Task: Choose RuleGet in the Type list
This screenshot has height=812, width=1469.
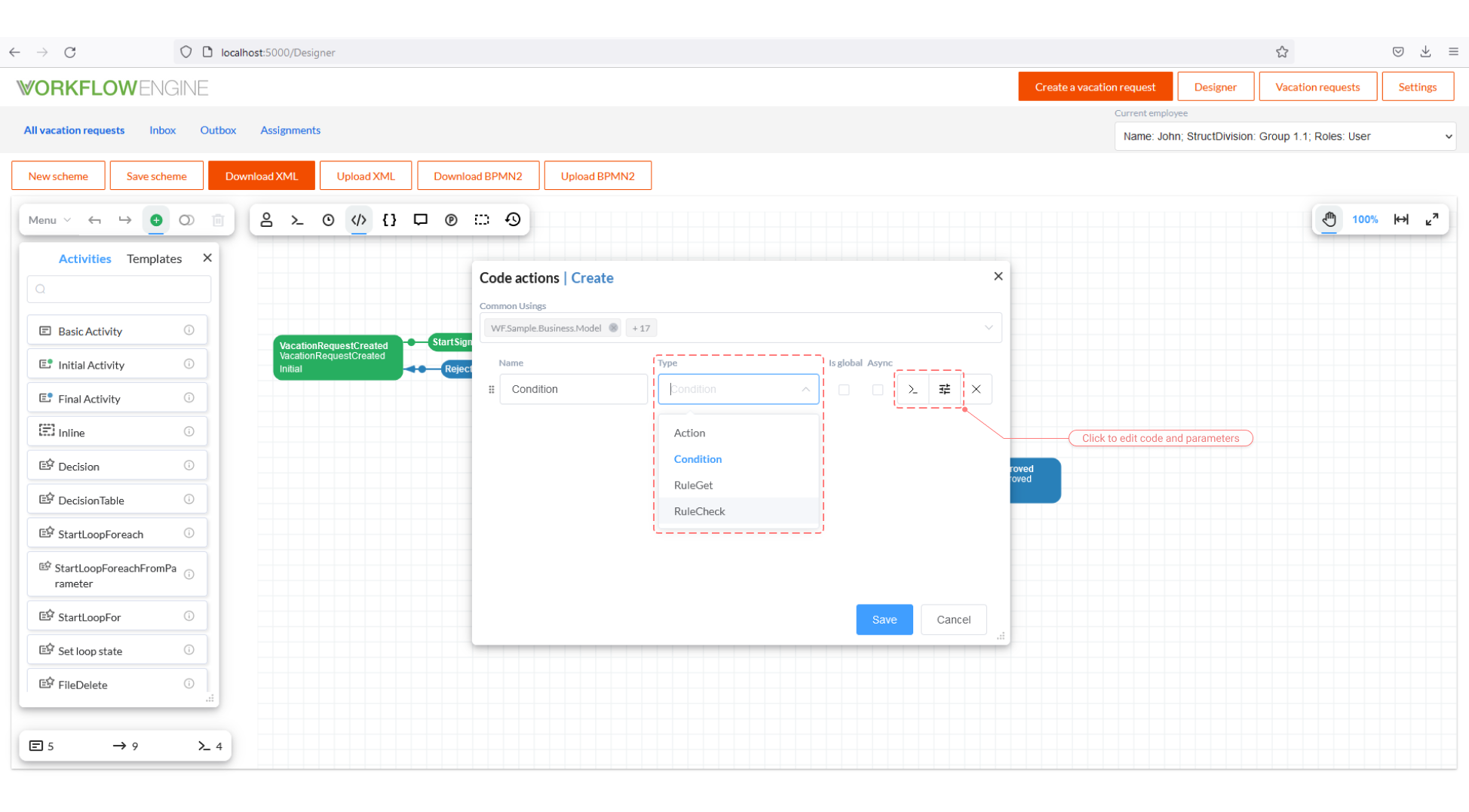Action: [738, 485]
